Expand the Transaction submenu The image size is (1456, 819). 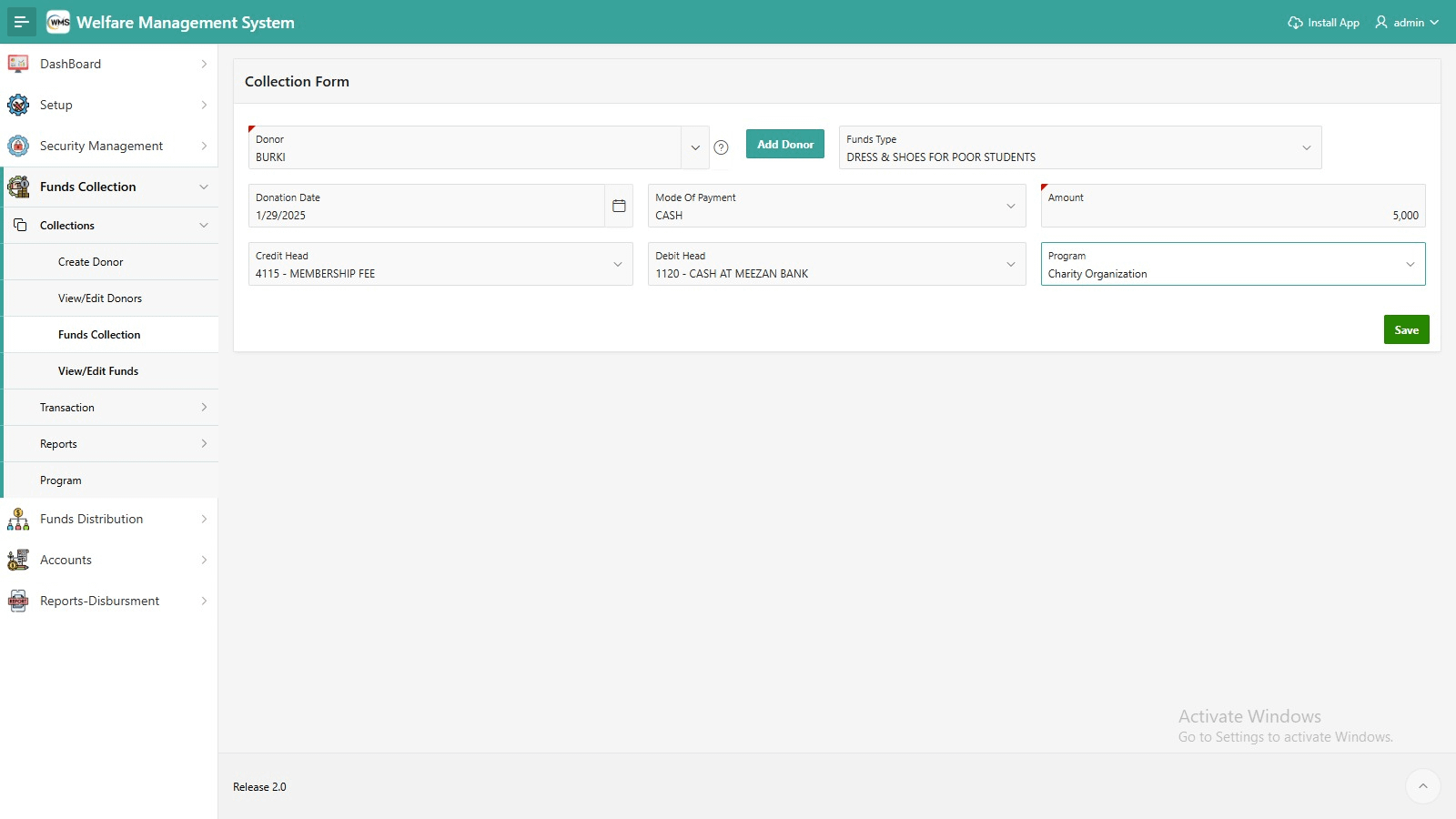click(x=204, y=408)
